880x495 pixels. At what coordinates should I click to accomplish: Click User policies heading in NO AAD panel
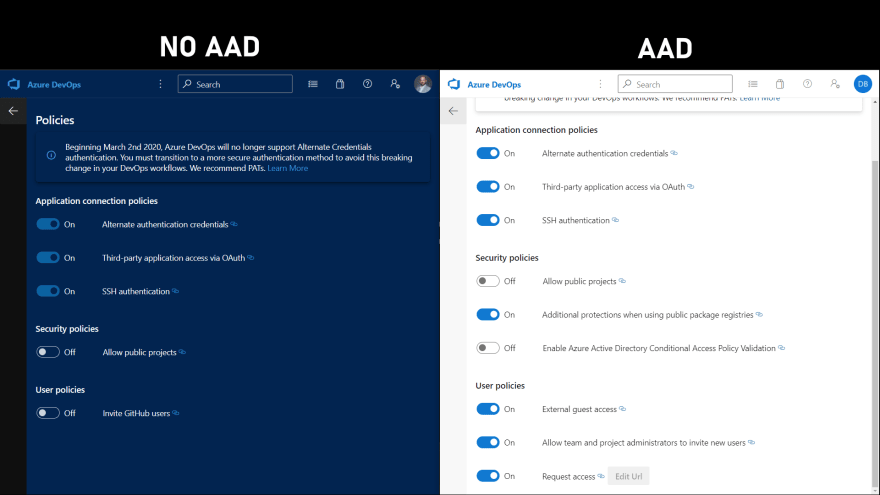click(60, 389)
